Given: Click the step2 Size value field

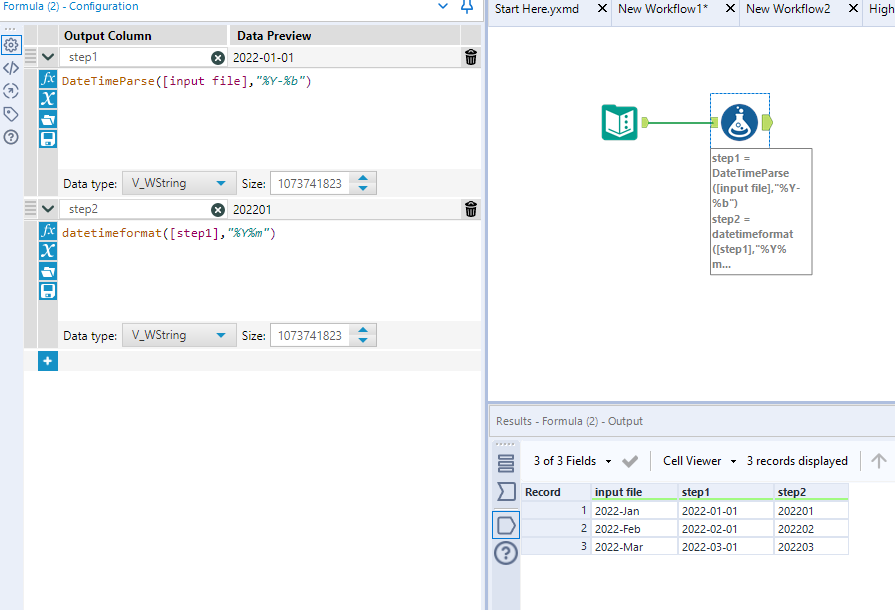Looking at the screenshot, I should click(310, 335).
